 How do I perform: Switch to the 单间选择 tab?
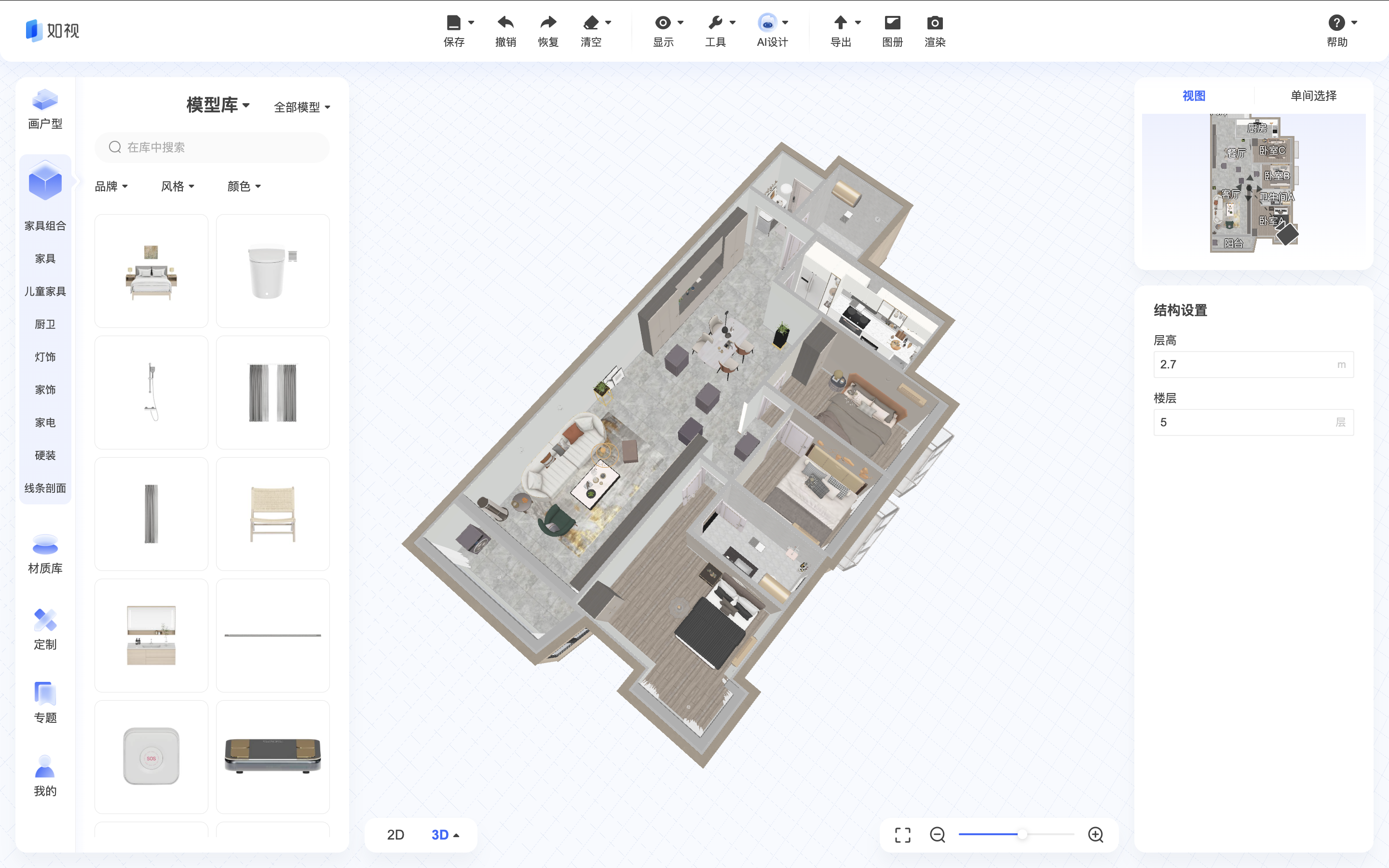[x=1313, y=96]
